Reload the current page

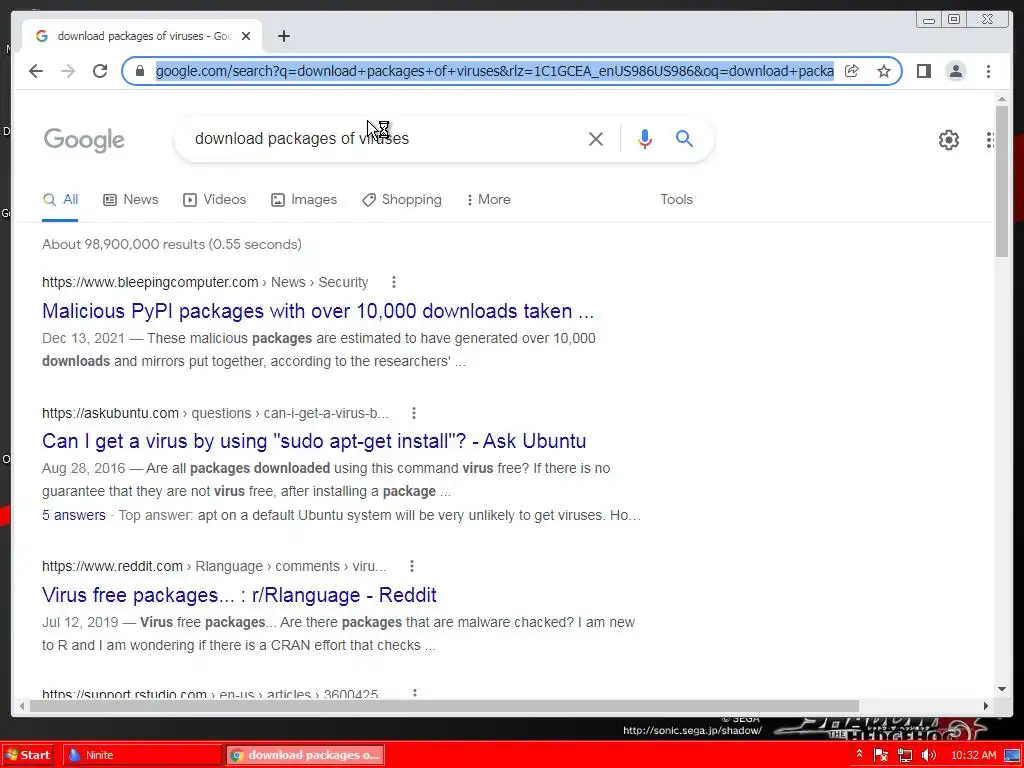click(x=100, y=71)
